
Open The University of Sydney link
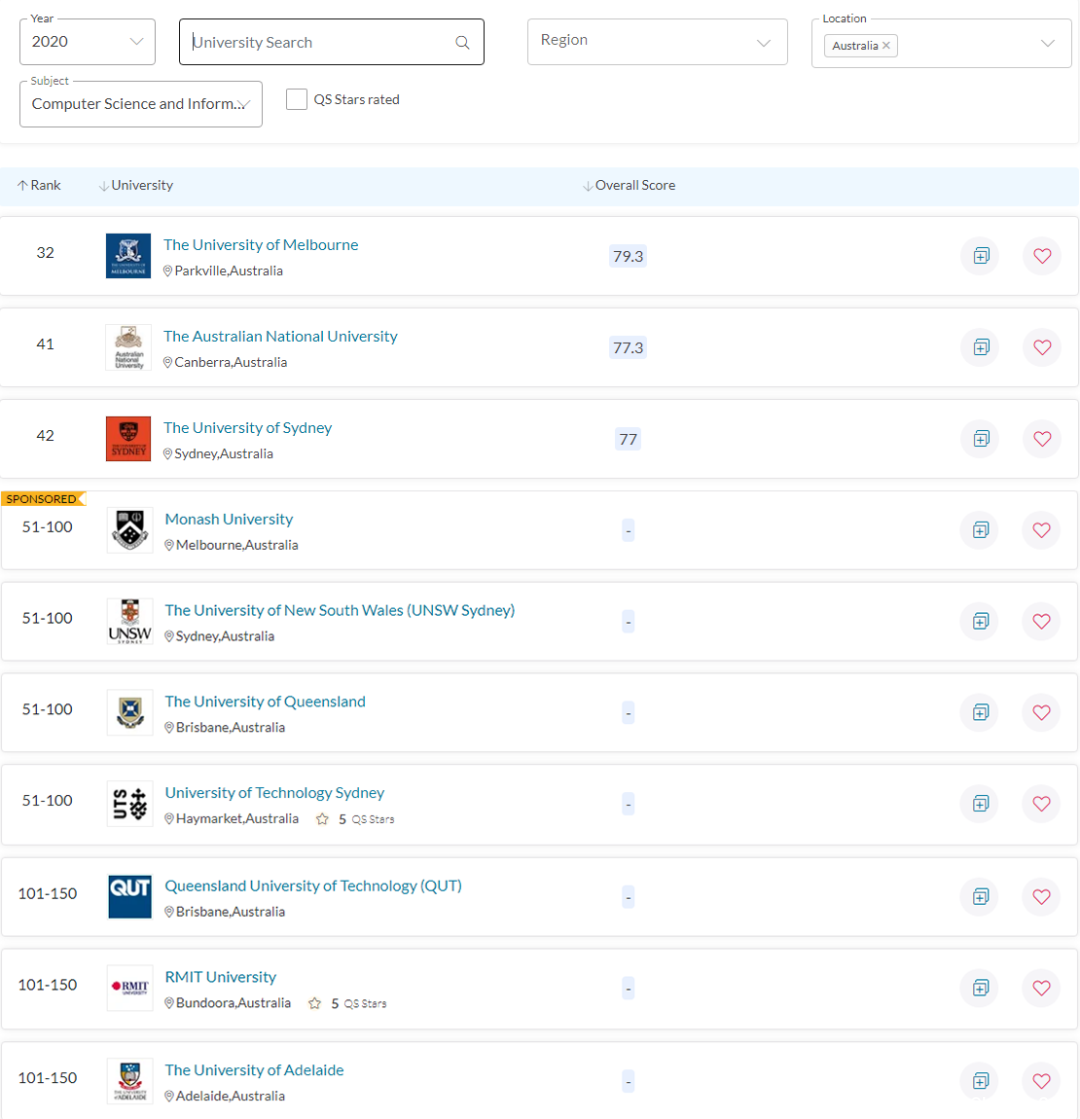pos(248,427)
